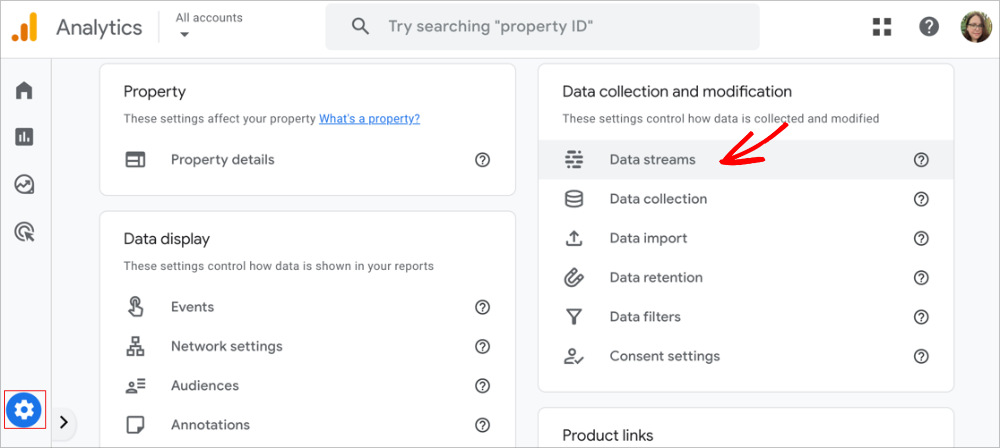
Task: Show help for Network settings
Action: click(483, 347)
